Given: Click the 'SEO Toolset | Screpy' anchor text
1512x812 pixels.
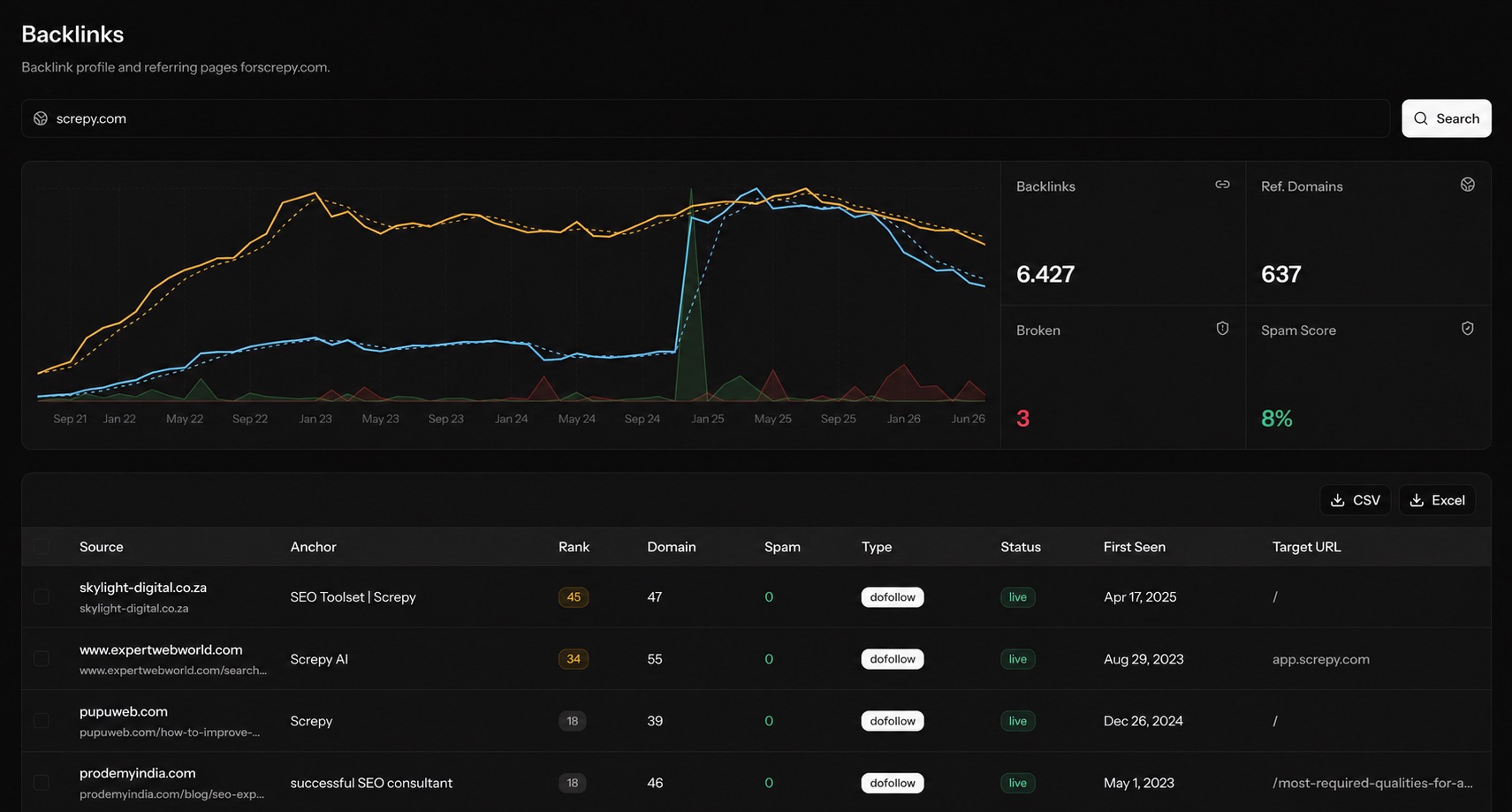Looking at the screenshot, I should 353,597.
